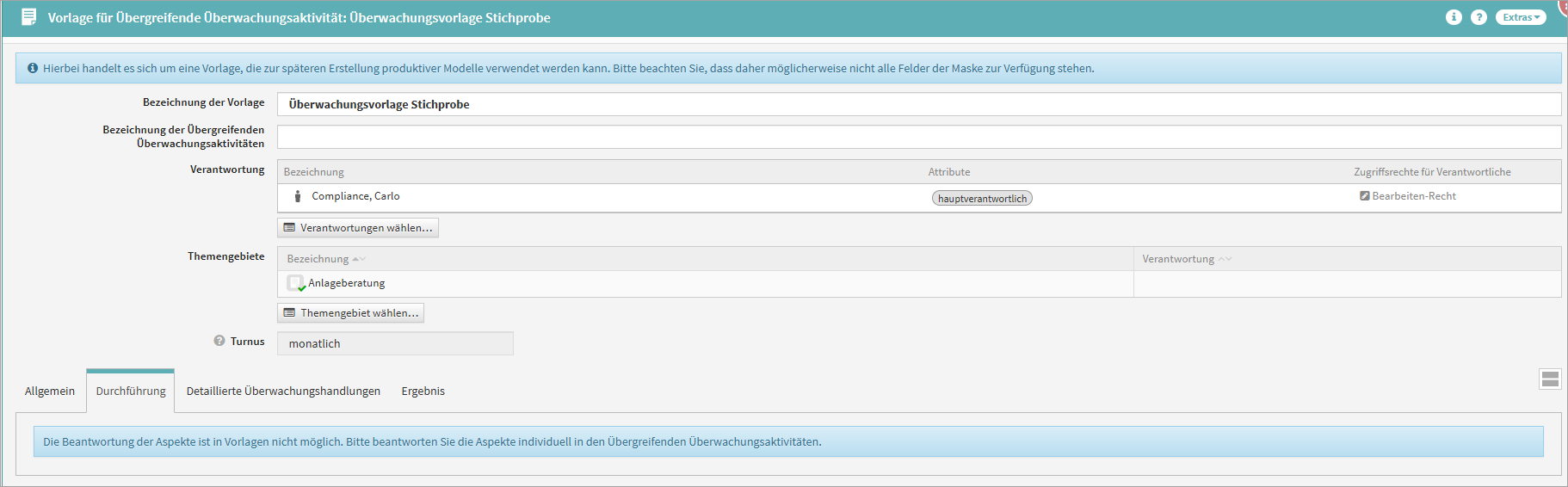Screen dimensions: 1568x487
Task: Click the pencil icon next to Bearbeiten-Recht
Action: (1364, 196)
